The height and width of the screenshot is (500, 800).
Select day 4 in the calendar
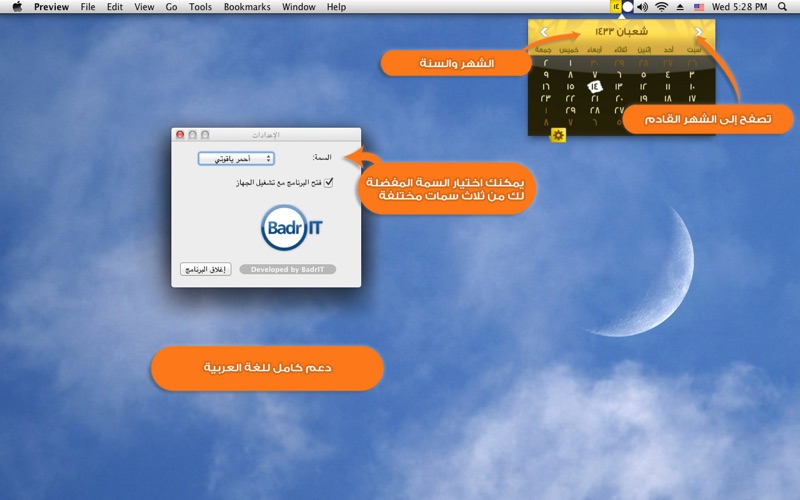pyautogui.click(x=668, y=75)
